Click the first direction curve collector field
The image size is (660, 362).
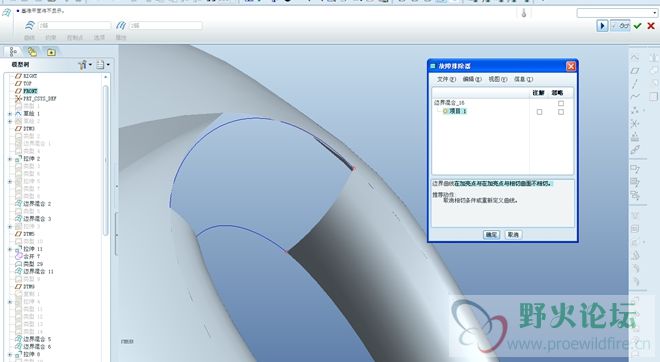point(75,26)
